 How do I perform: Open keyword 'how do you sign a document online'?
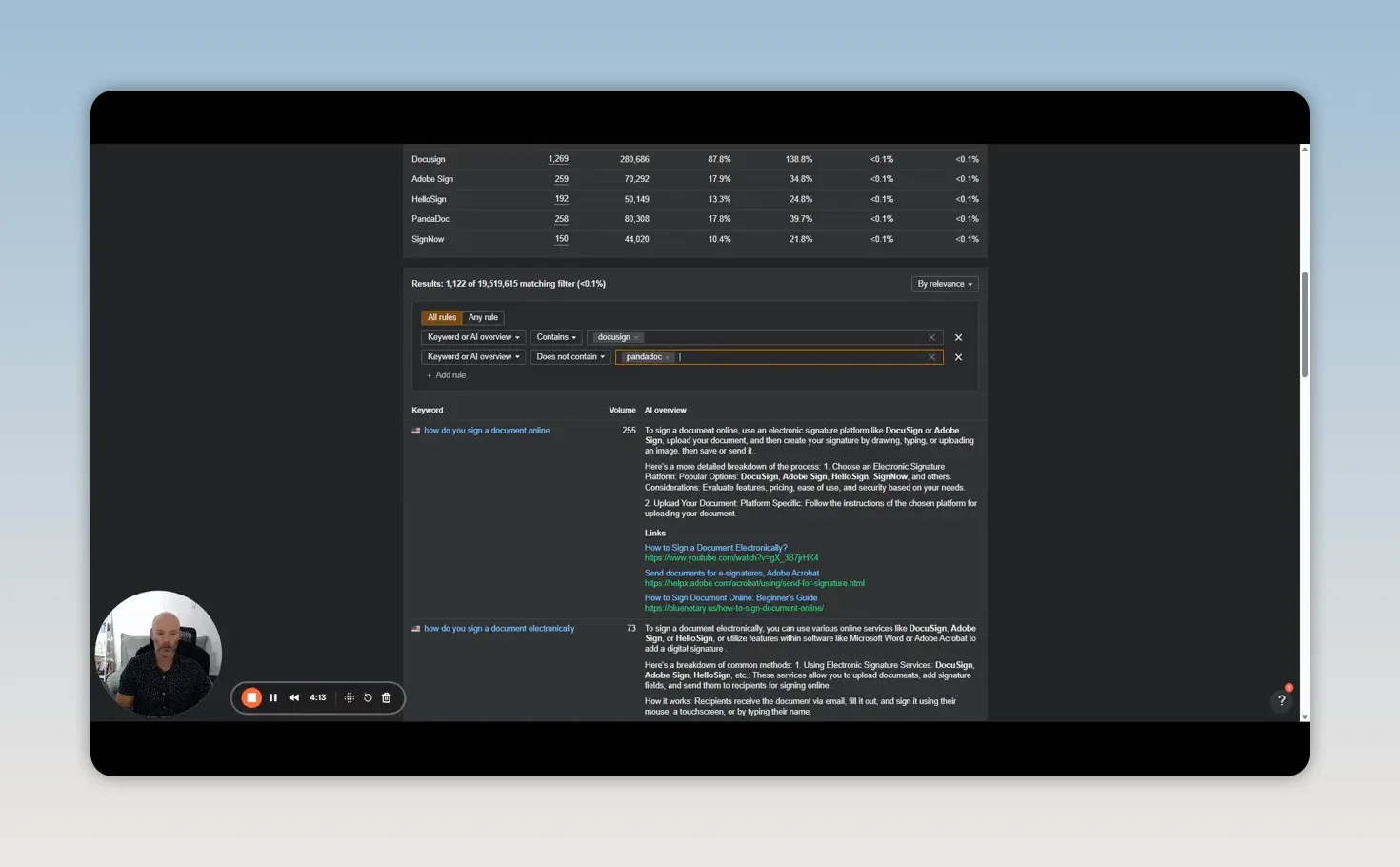(x=487, y=431)
